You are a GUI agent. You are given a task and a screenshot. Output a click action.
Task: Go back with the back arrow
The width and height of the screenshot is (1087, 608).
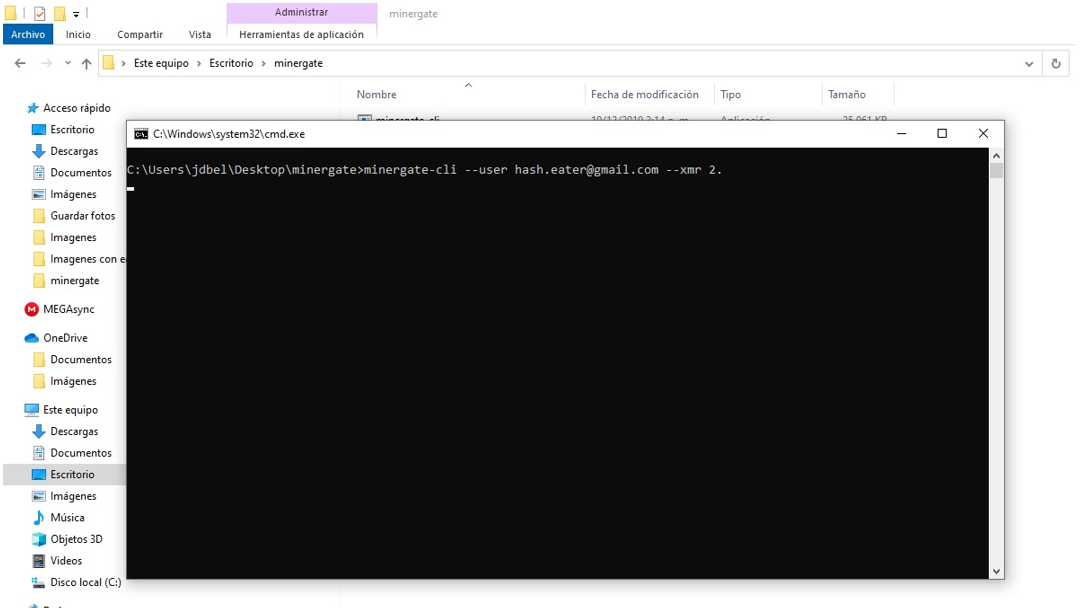[20, 63]
